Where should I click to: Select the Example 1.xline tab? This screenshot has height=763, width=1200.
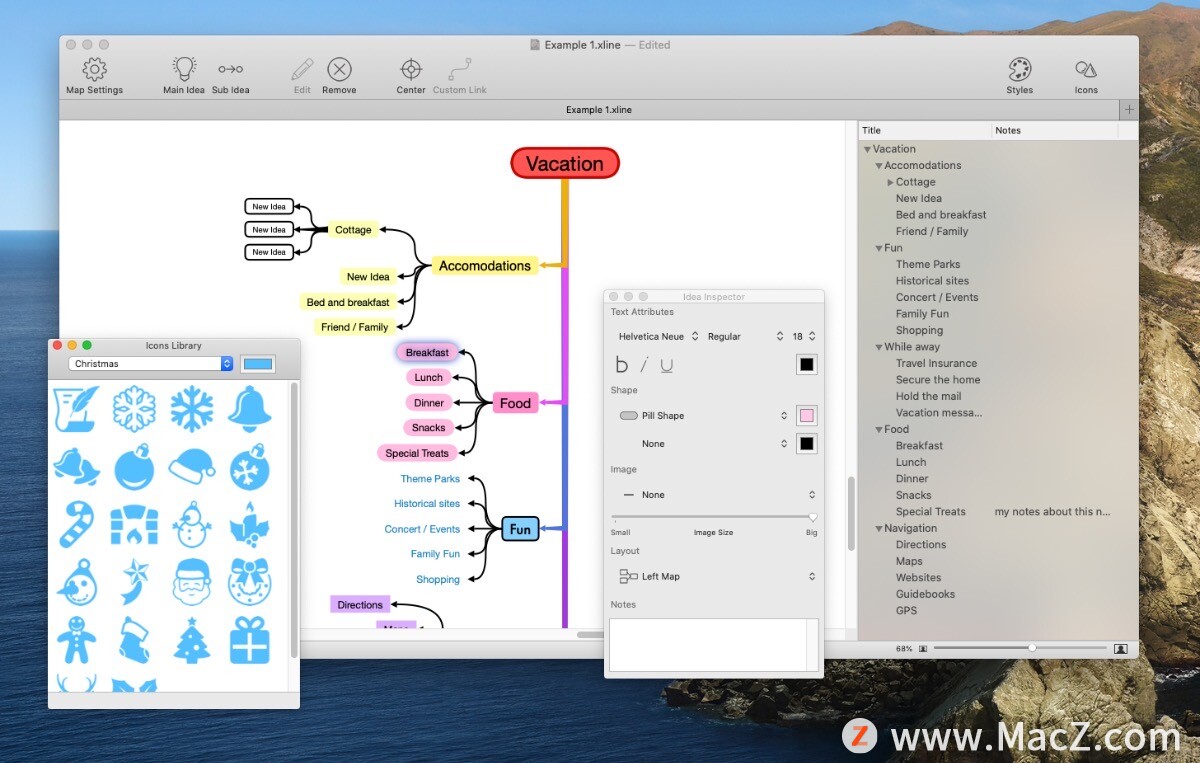598,110
